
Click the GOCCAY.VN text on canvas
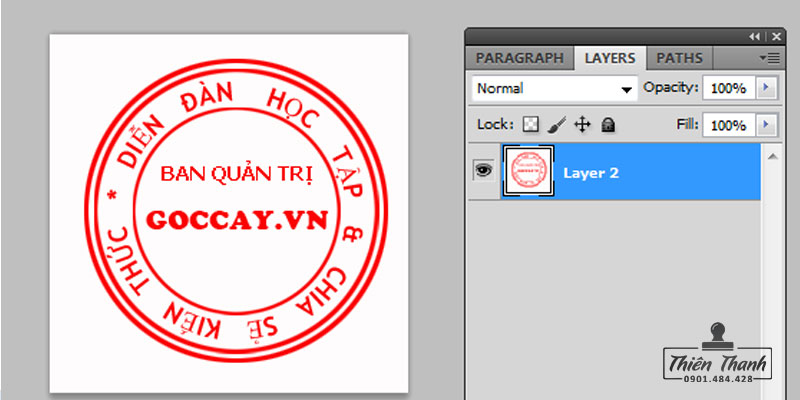click(235, 221)
